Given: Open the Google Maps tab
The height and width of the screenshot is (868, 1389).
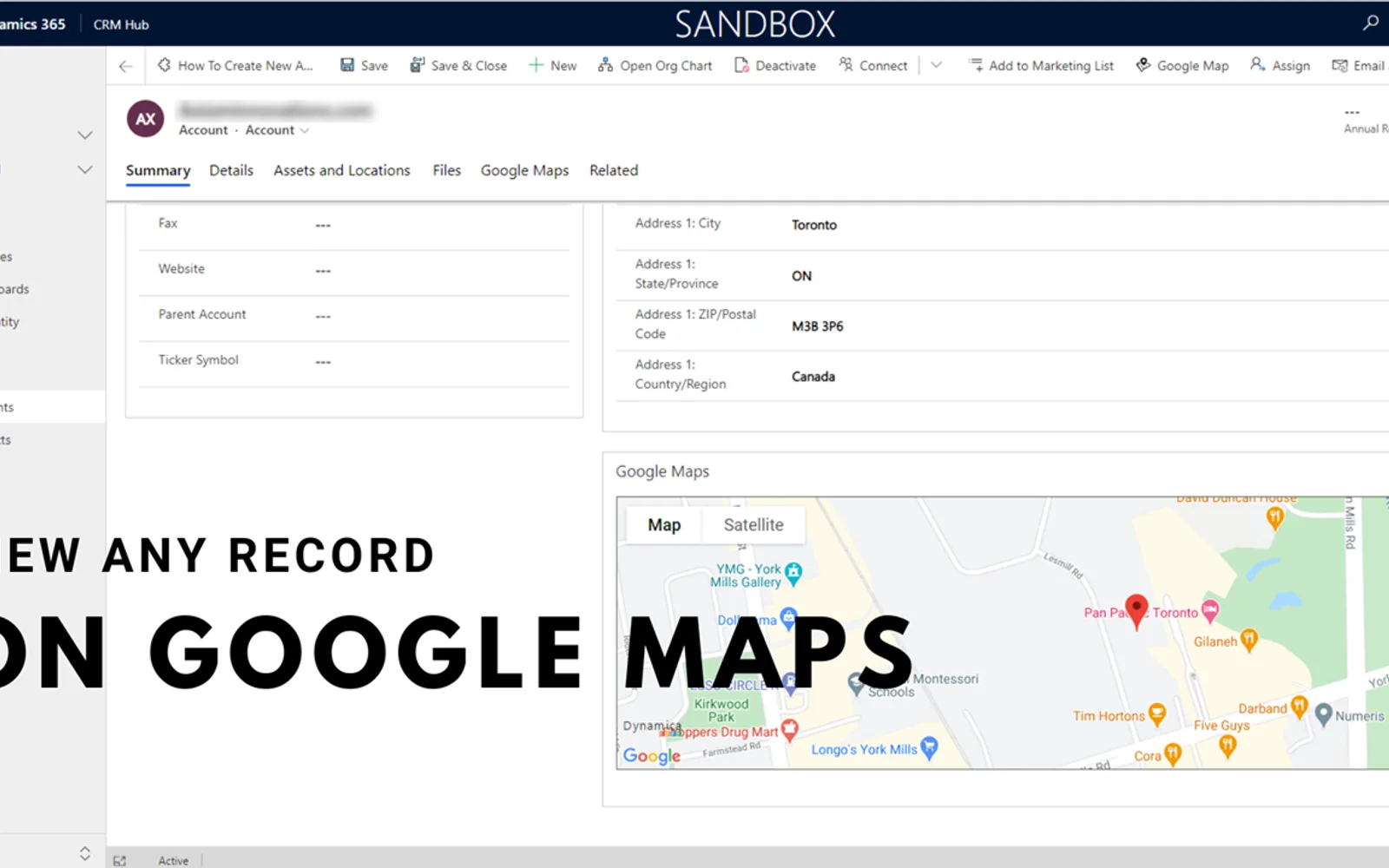Looking at the screenshot, I should 524,171.
